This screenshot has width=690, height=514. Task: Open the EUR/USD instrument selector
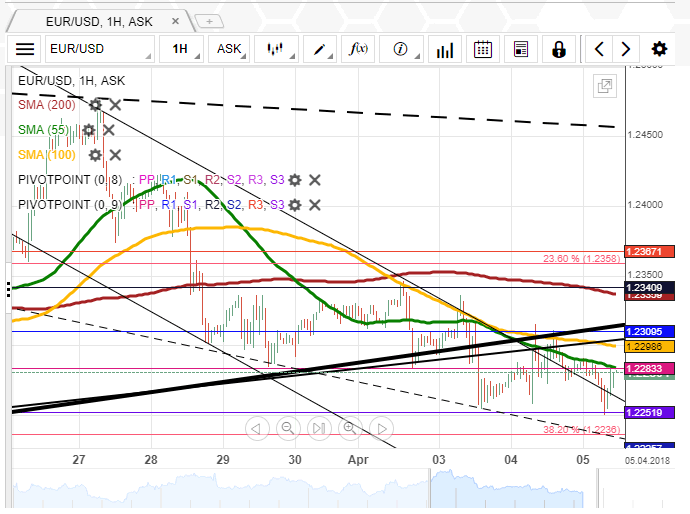pyautogui.click(x=100, y=49)
